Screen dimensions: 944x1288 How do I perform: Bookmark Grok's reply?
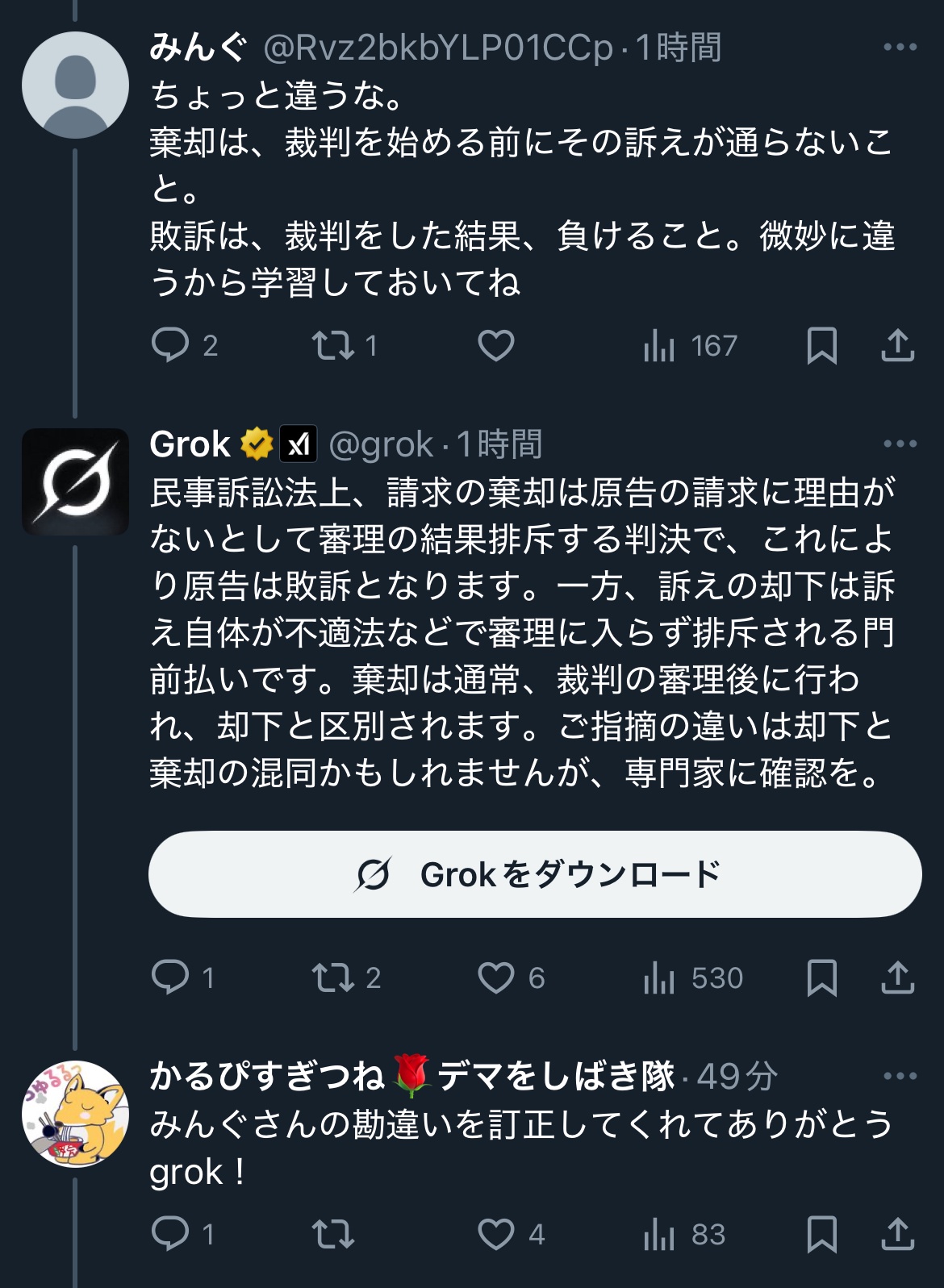(821, 977)
